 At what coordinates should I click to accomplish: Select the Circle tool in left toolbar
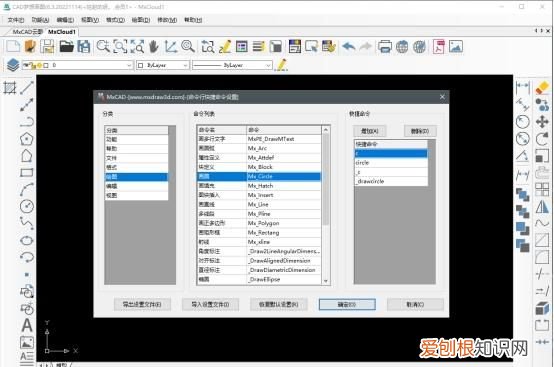pos(27,206)
